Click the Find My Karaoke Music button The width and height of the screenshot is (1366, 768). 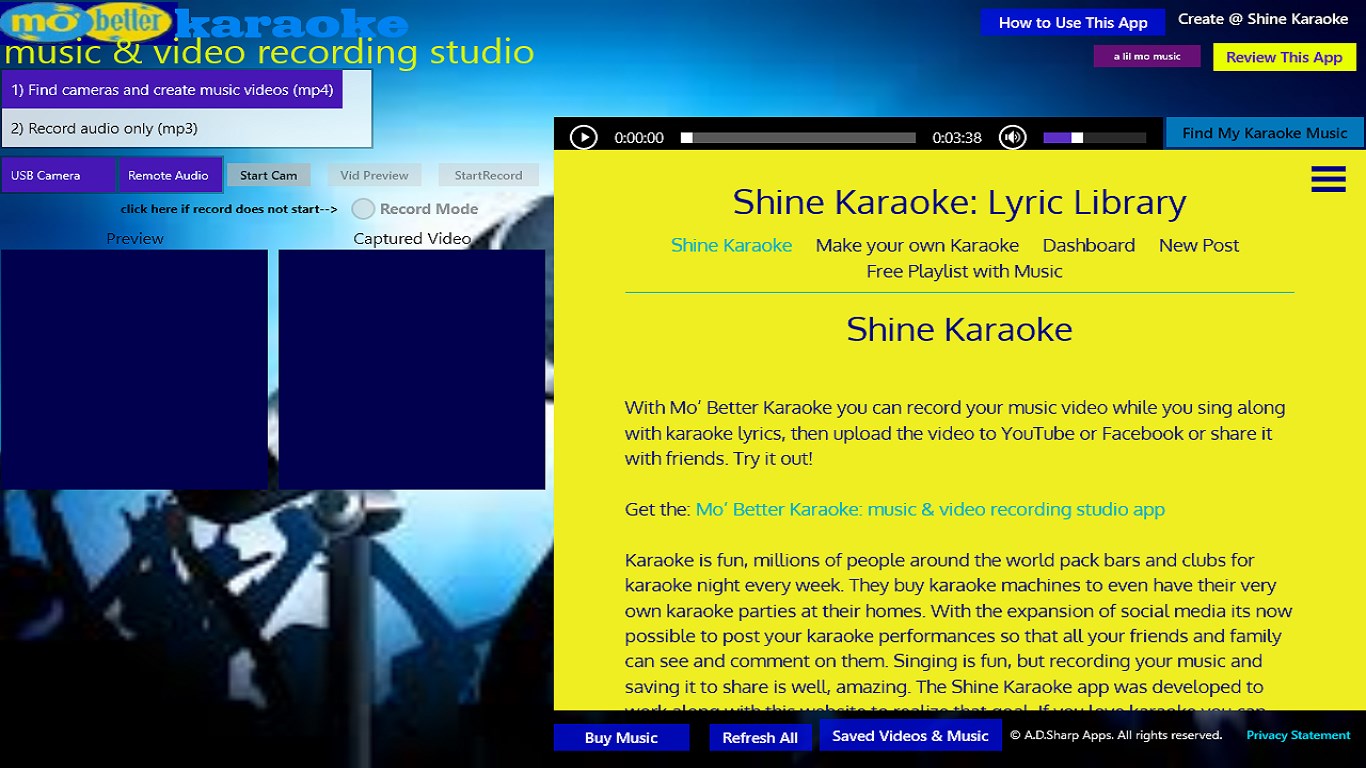[1263, 131]
